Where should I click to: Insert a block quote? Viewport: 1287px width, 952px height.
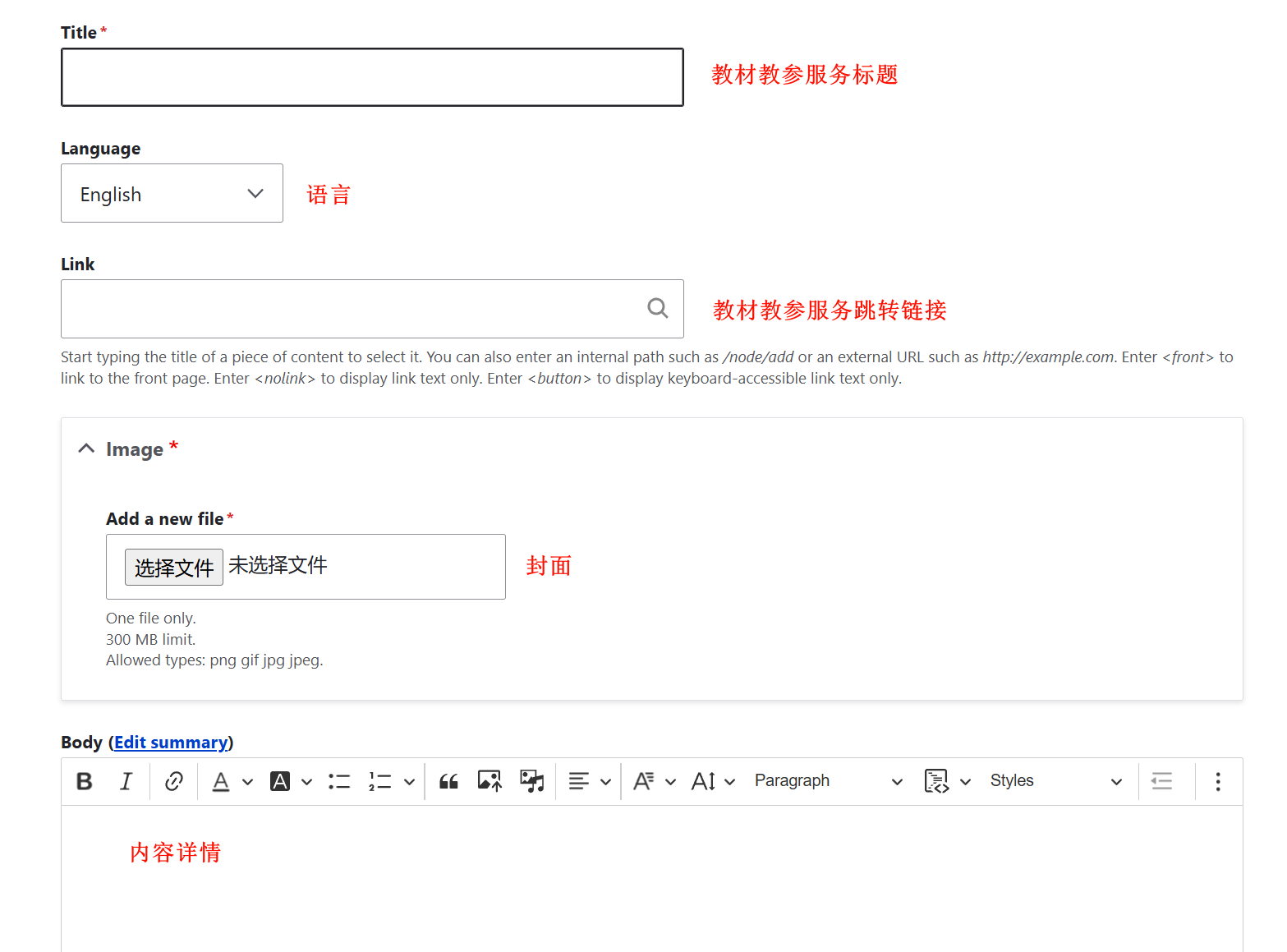click(448, 781)
